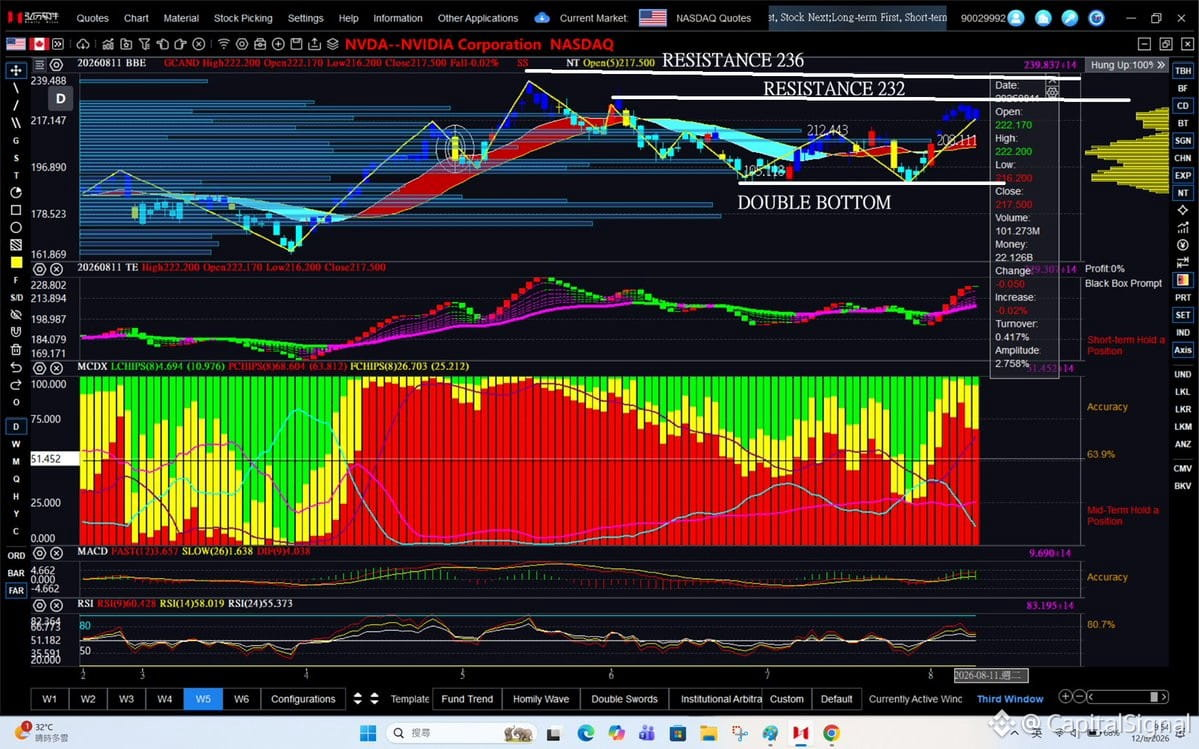Click the cloud download icon in toolbar
Image resolution: width=1199 pixels, height=749 pixels.
(x=83, y=44)
